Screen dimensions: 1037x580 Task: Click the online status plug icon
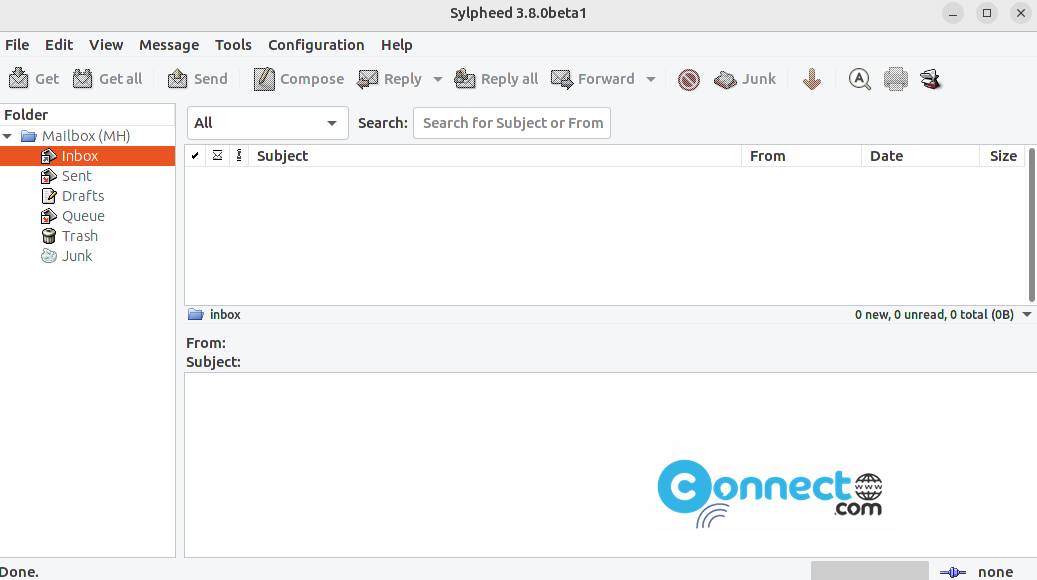click(x=952, y=572)
